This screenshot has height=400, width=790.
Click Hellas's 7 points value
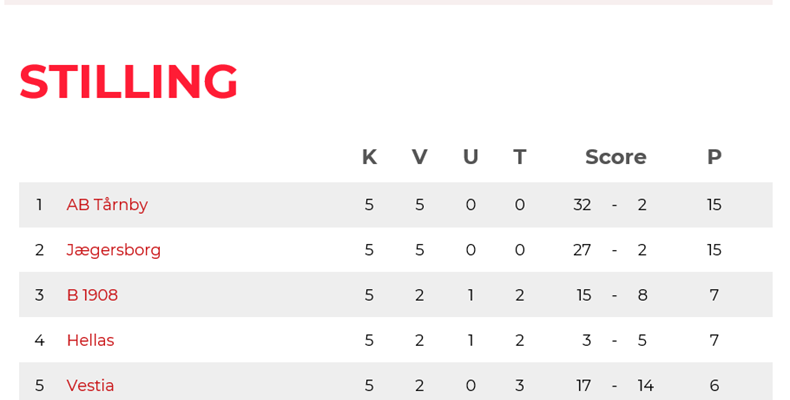pos(714,340)
